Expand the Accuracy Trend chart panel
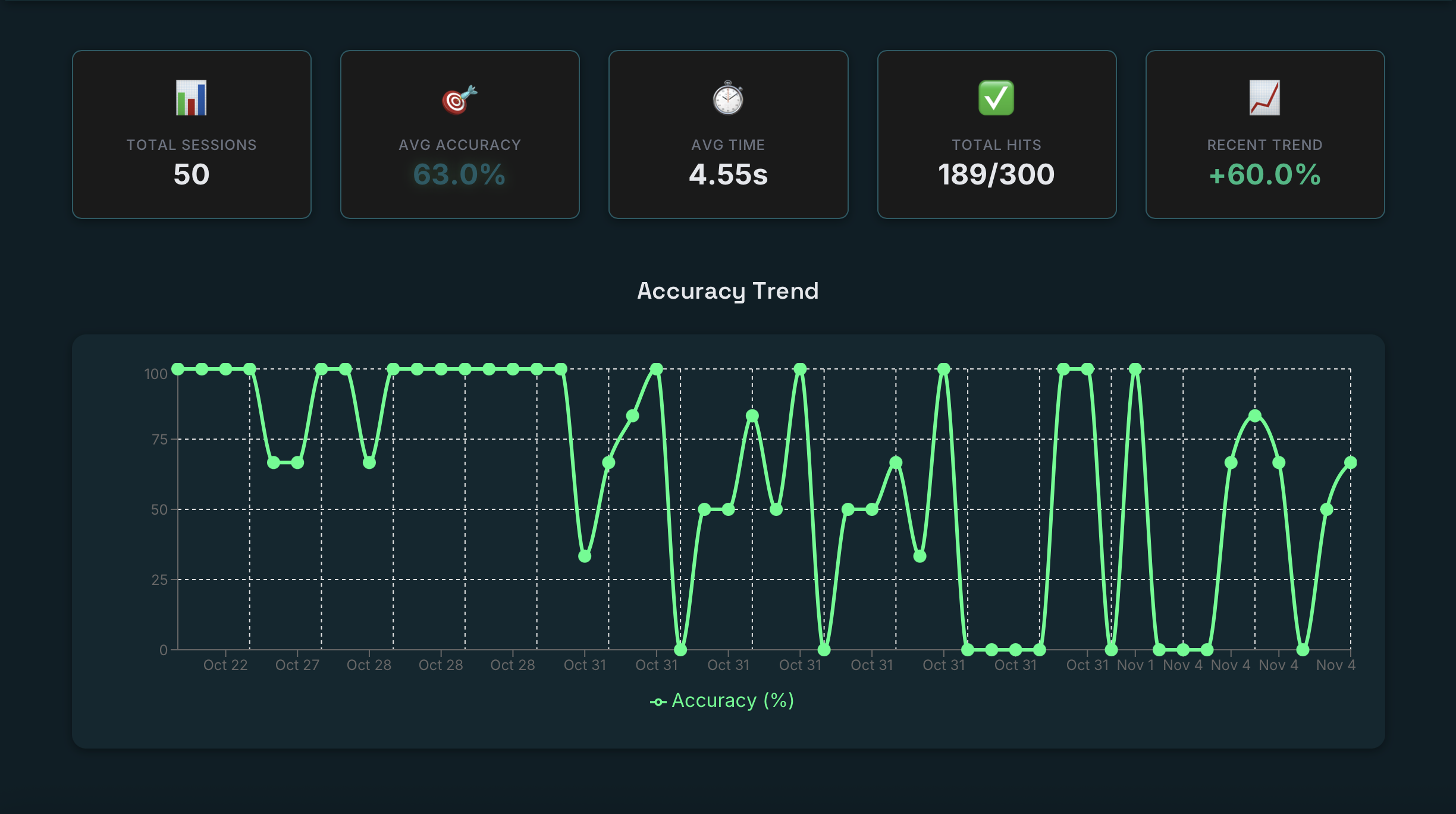This screenshot has width=1456, height=814. [x=728, y=547]
